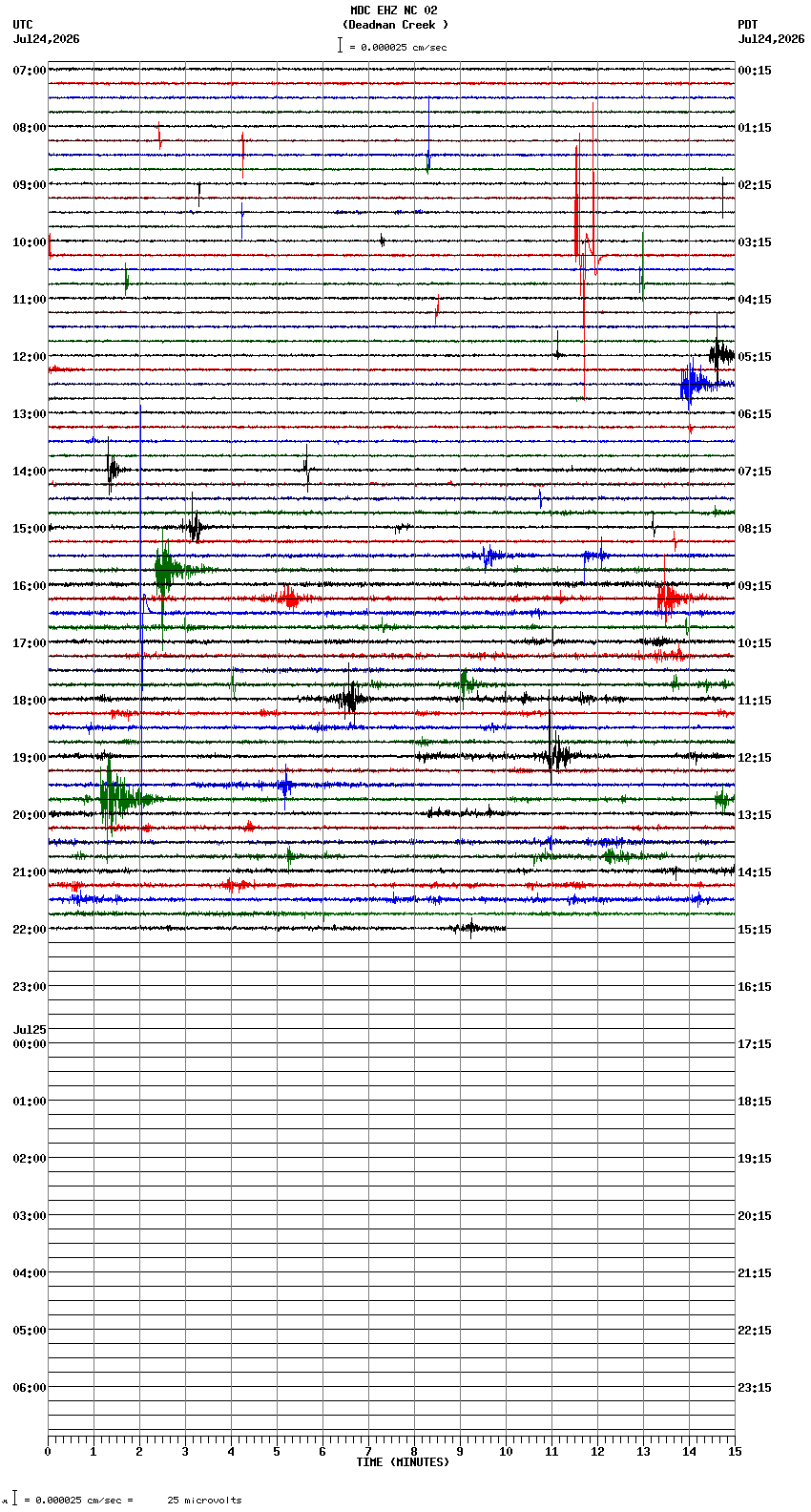Click the minute 10 axis tick label
This screenshot has width=811, height=1512.
click(x=506, y=1452)
